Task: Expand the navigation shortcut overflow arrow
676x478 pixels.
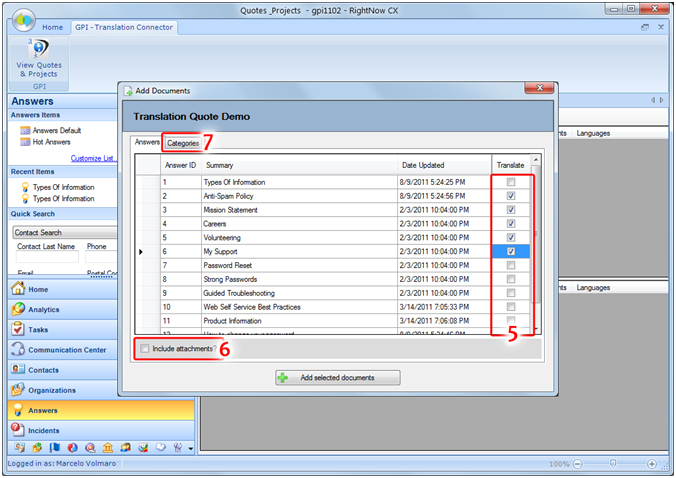Action: (190, 448)
